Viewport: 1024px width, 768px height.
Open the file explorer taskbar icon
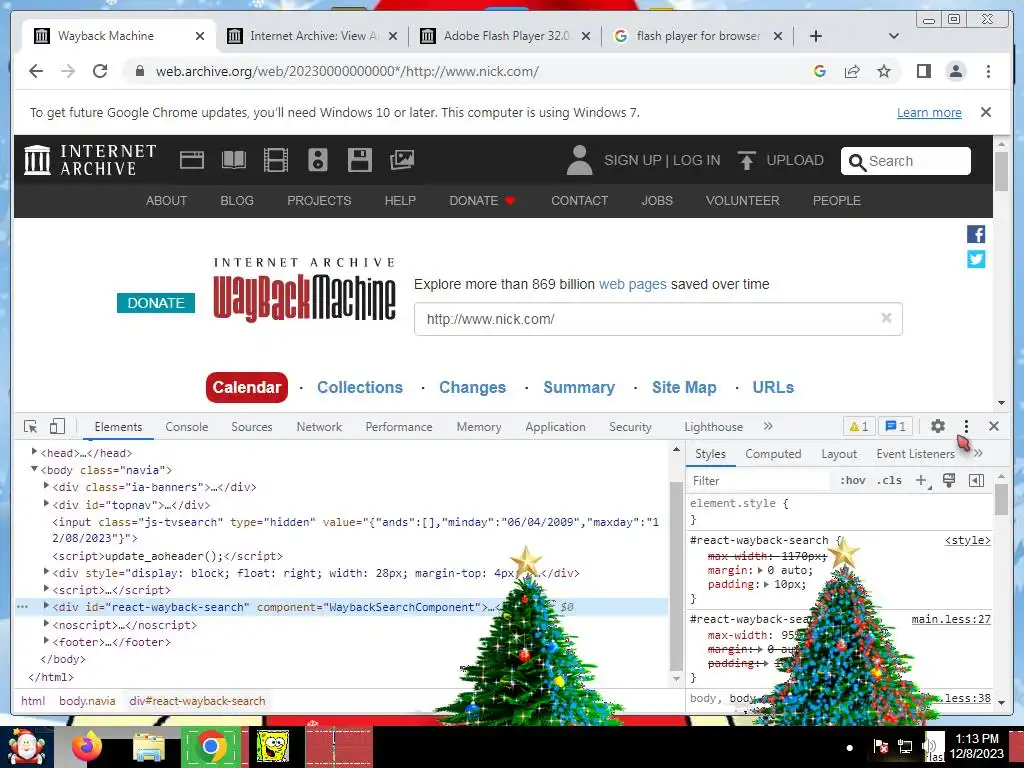click(x=149, y=747)
